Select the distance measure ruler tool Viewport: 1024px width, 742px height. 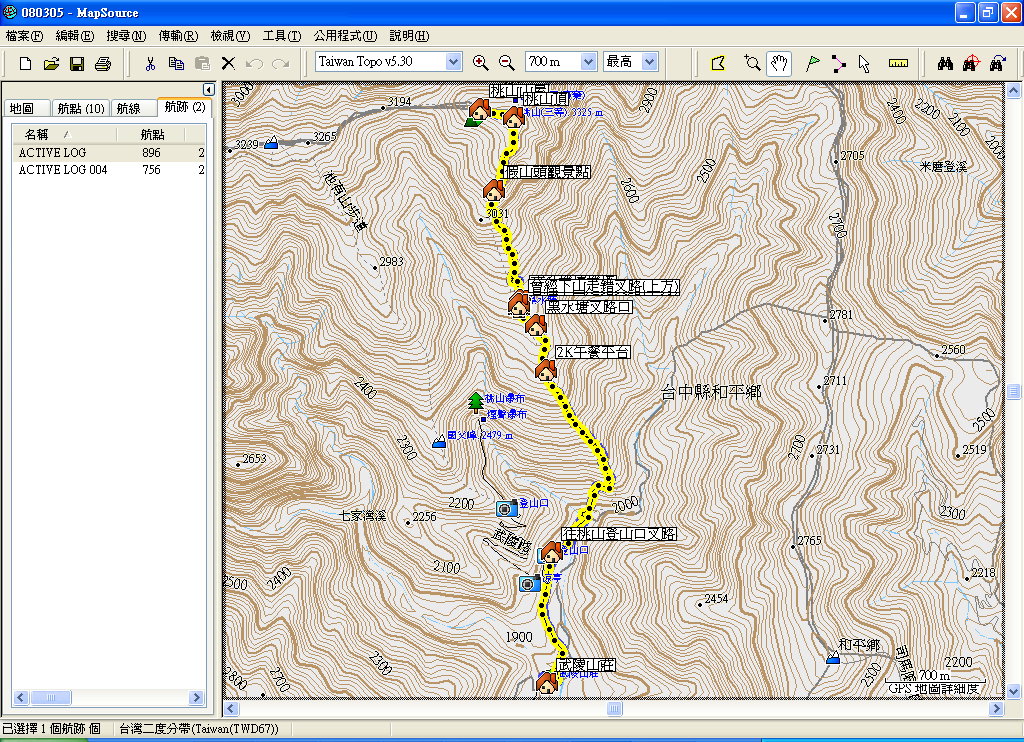pos(899,63)
